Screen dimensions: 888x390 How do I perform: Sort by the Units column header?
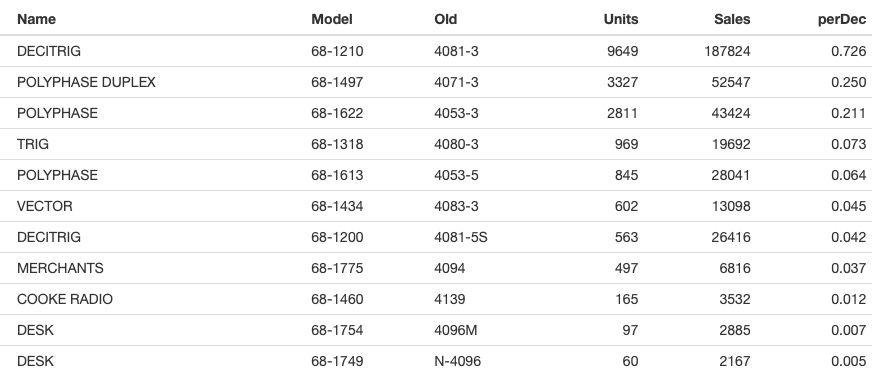[621, 19]
